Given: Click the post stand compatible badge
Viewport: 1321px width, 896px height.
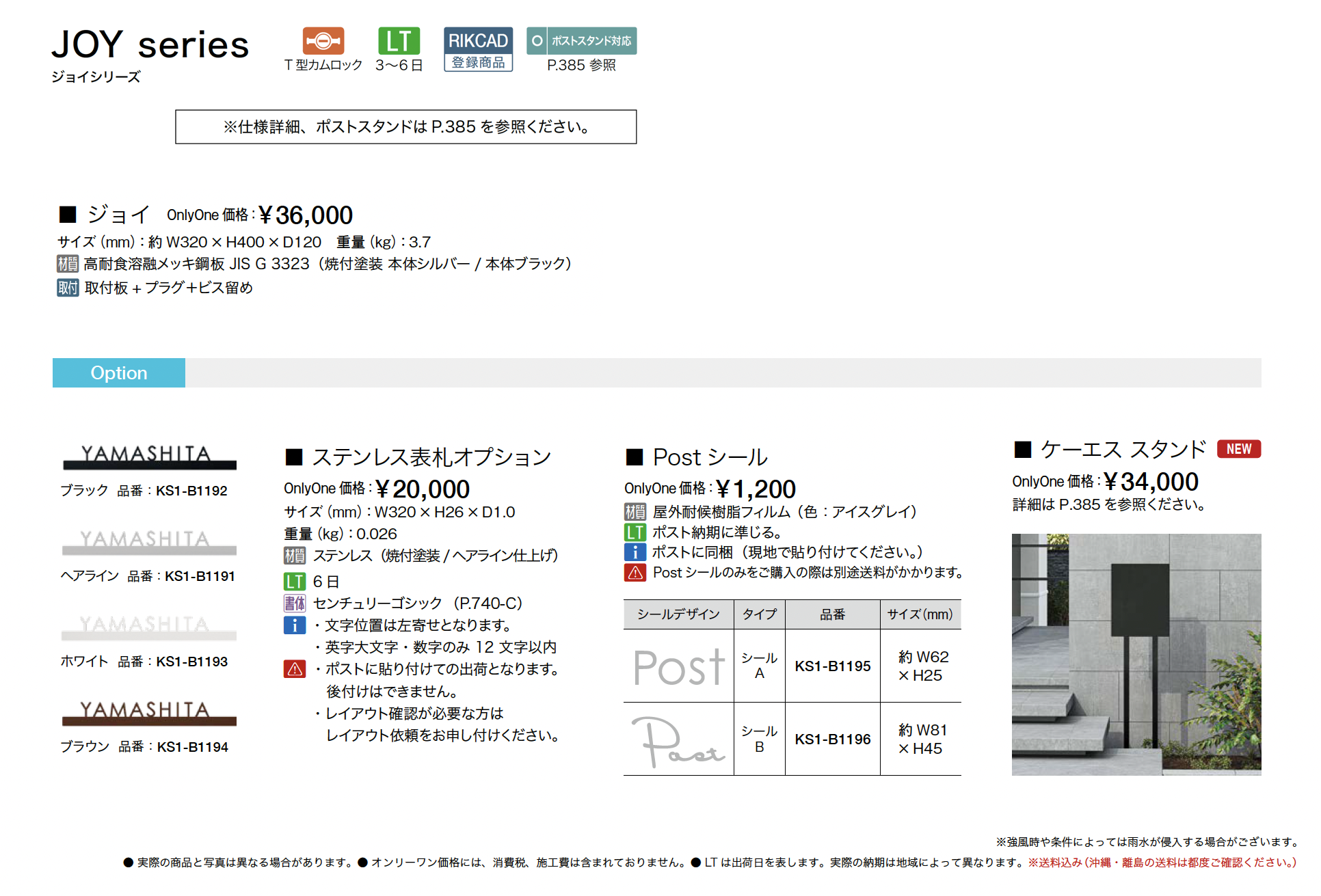Looking at the screenshot, I should (581, 41).
